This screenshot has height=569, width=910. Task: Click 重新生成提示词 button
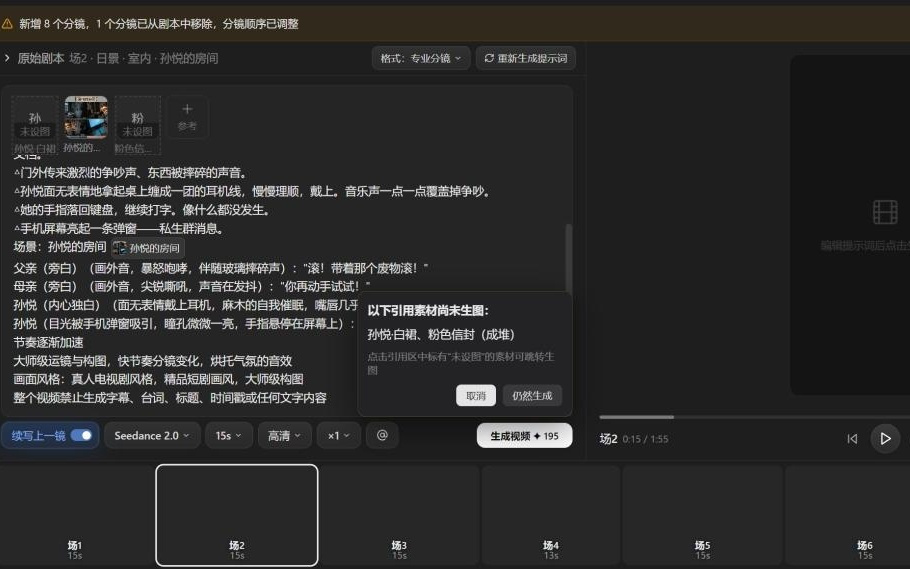point(526,58)
